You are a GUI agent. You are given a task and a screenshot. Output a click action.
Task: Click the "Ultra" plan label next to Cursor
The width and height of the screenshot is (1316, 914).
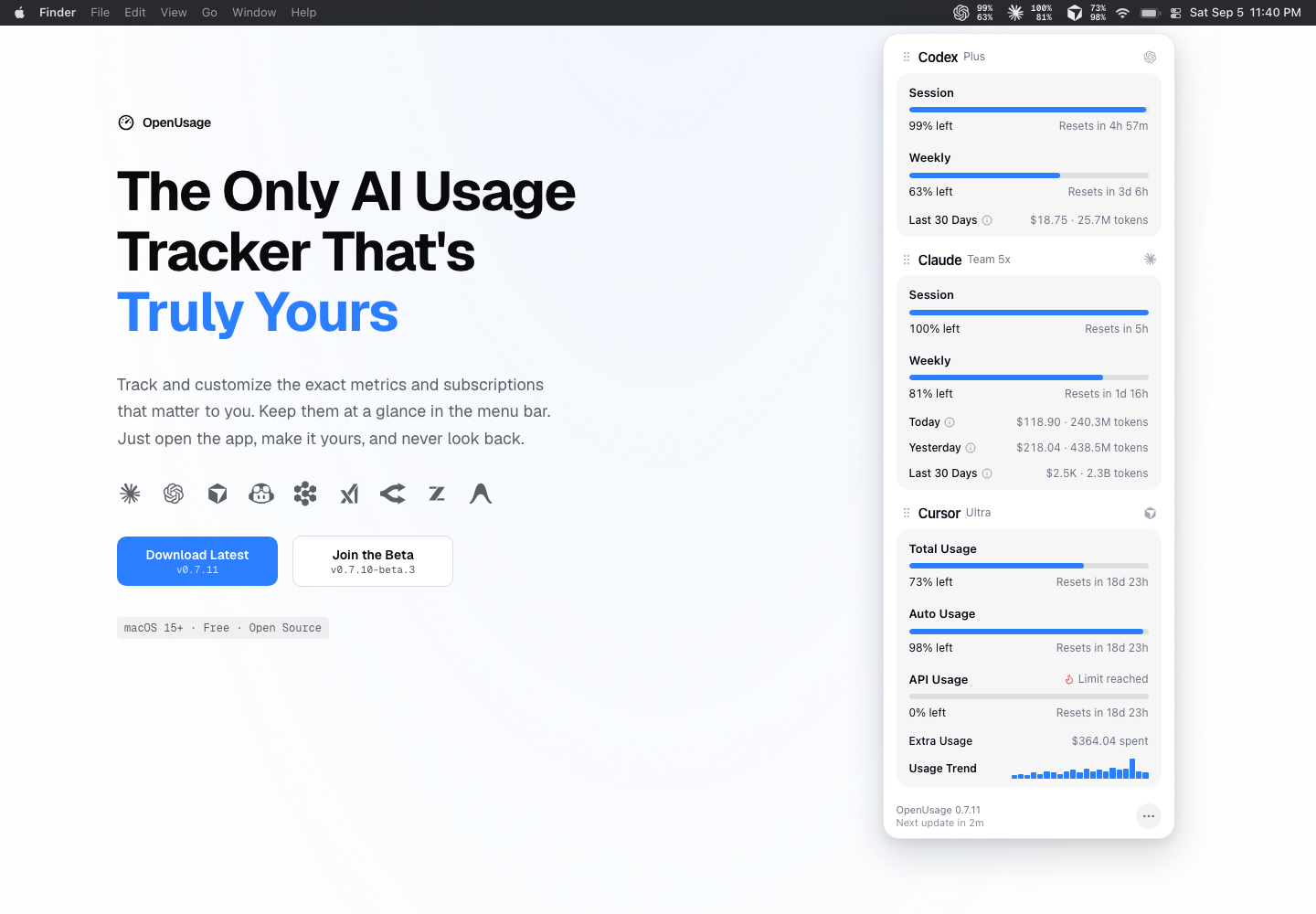[979, 513]
